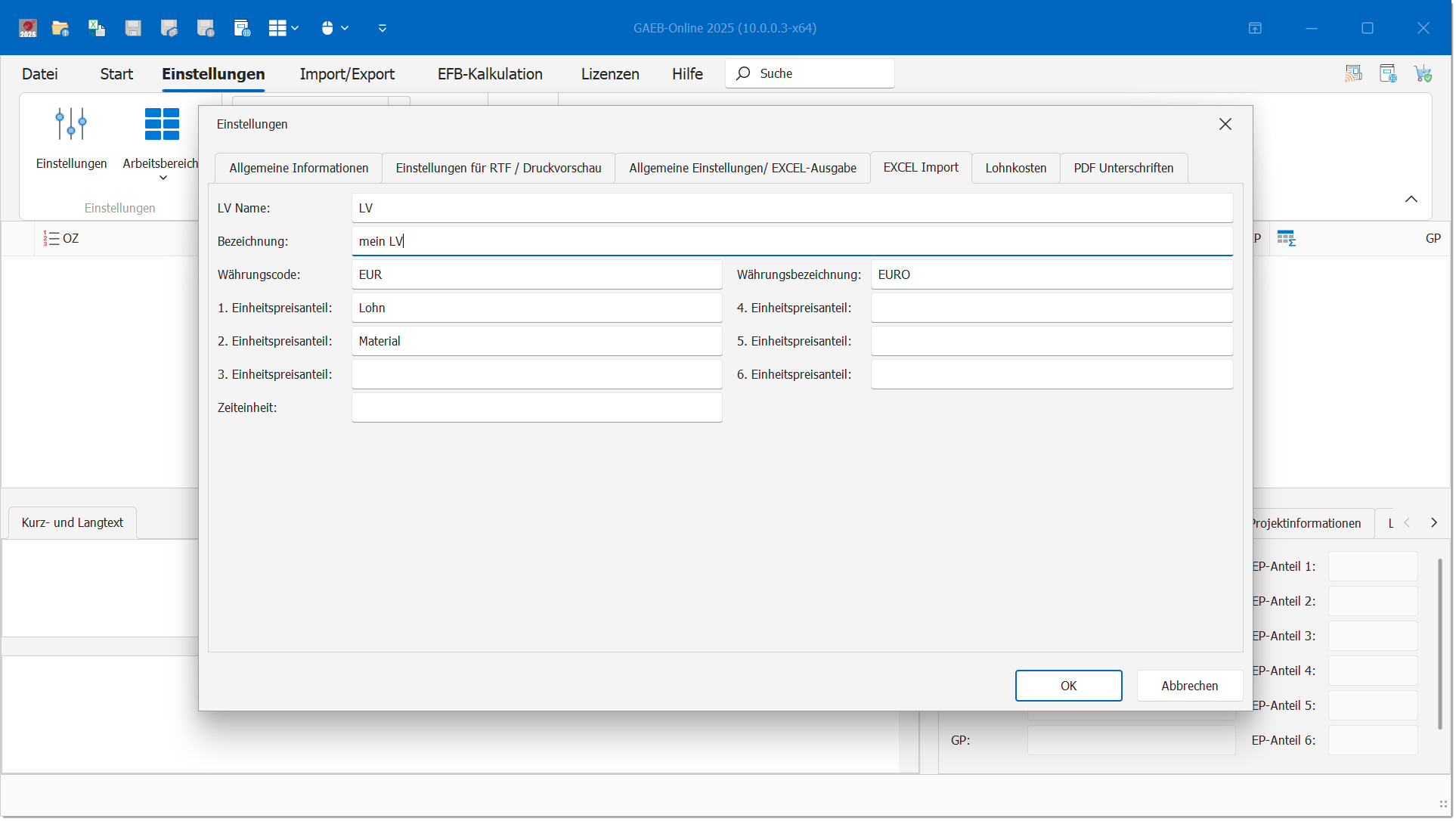
Task: Click the table sum icon in column header
Action: (1286, 239)
